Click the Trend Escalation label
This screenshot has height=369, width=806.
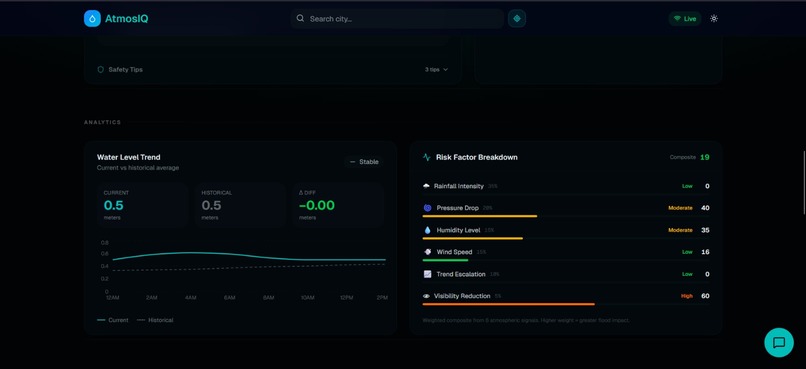461,274
